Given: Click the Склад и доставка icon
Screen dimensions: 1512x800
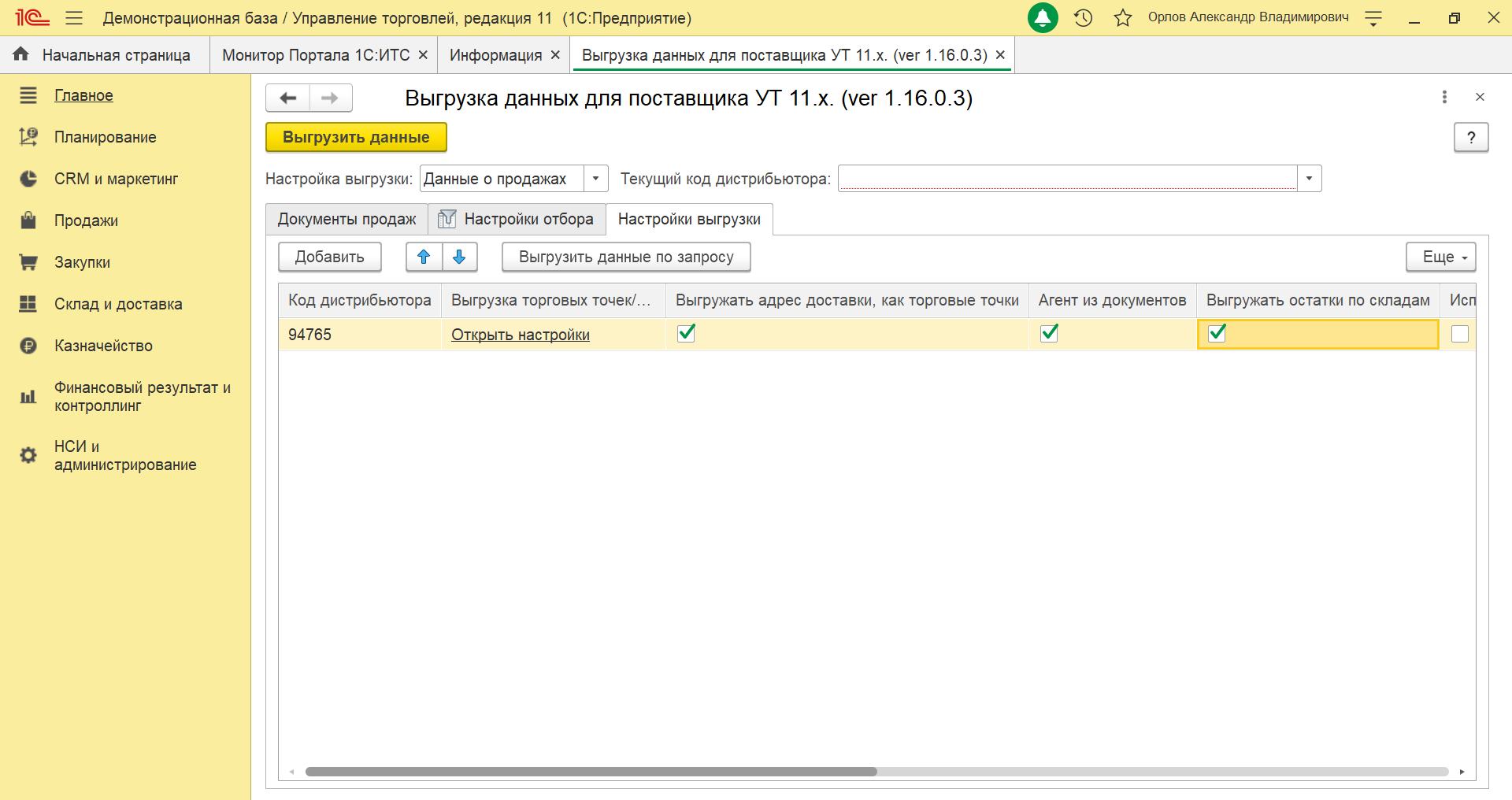Looking at the screenshot, I should [28, 304].
